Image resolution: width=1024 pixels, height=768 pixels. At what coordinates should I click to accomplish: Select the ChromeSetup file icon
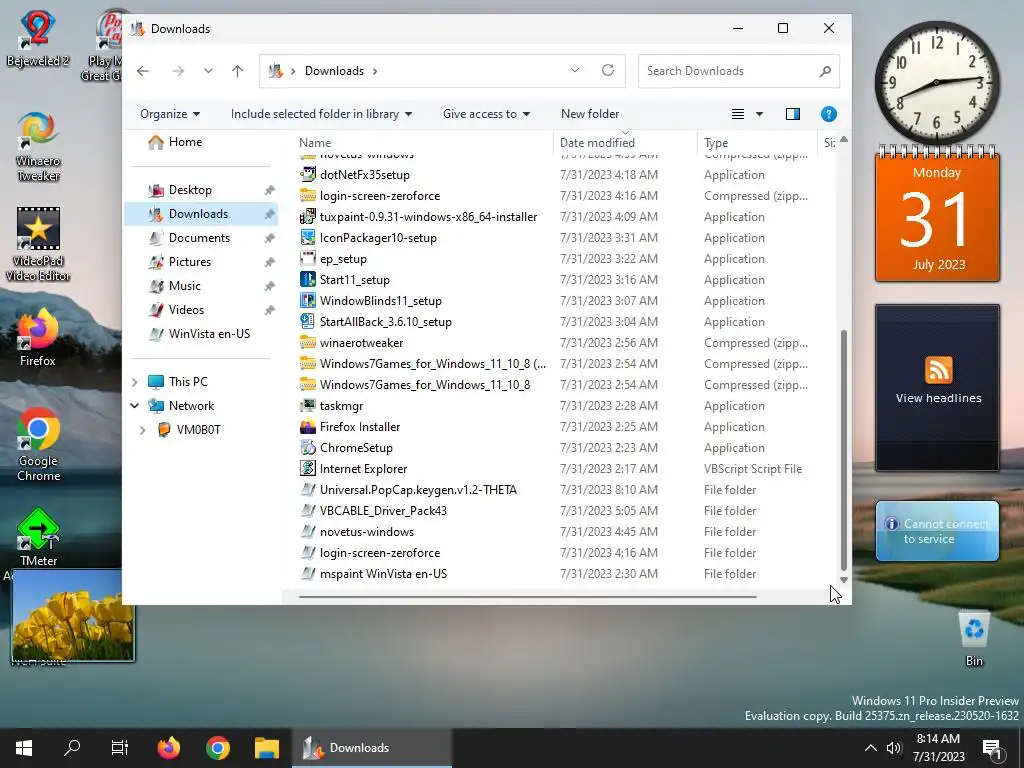(x=308, y=447)
